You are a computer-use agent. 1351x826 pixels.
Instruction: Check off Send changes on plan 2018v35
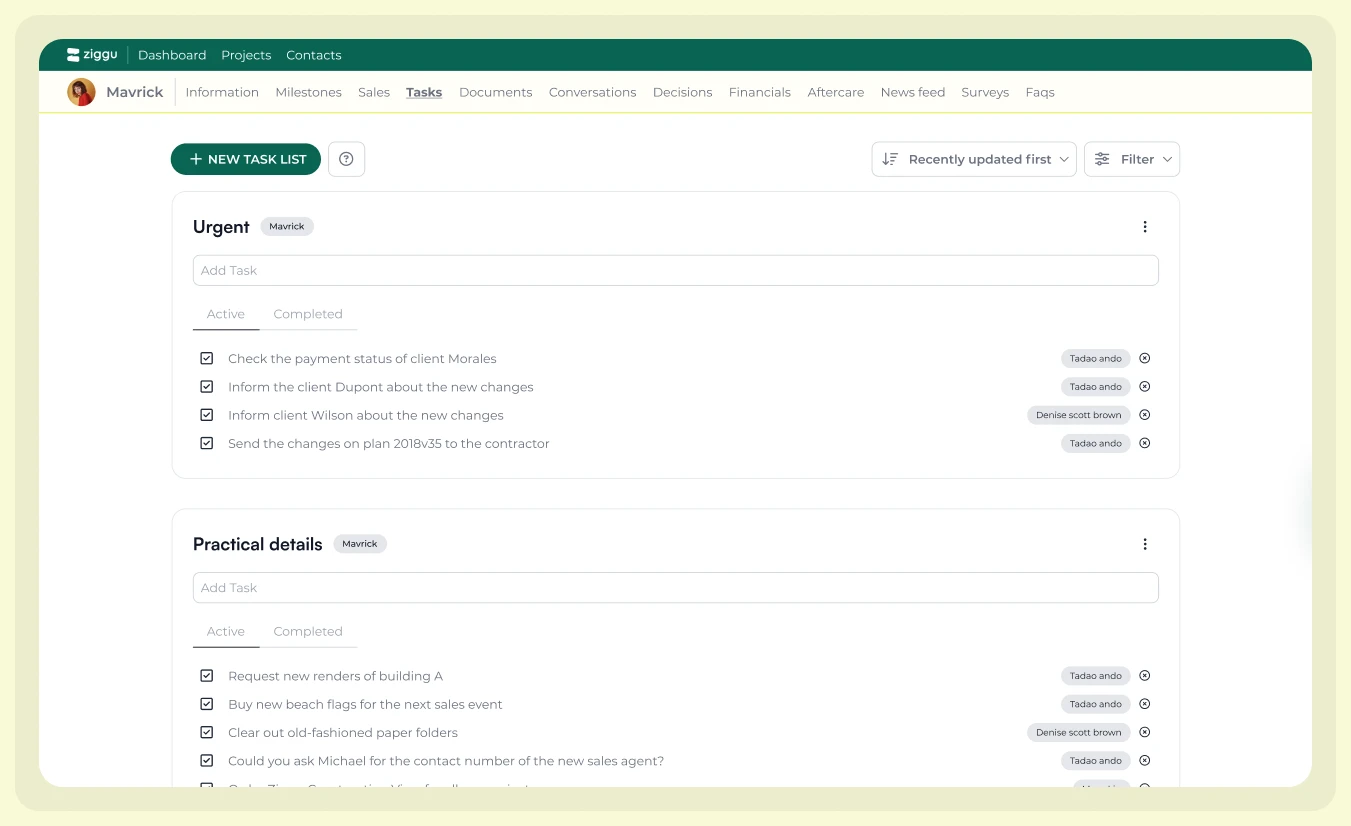coord(207,443)
